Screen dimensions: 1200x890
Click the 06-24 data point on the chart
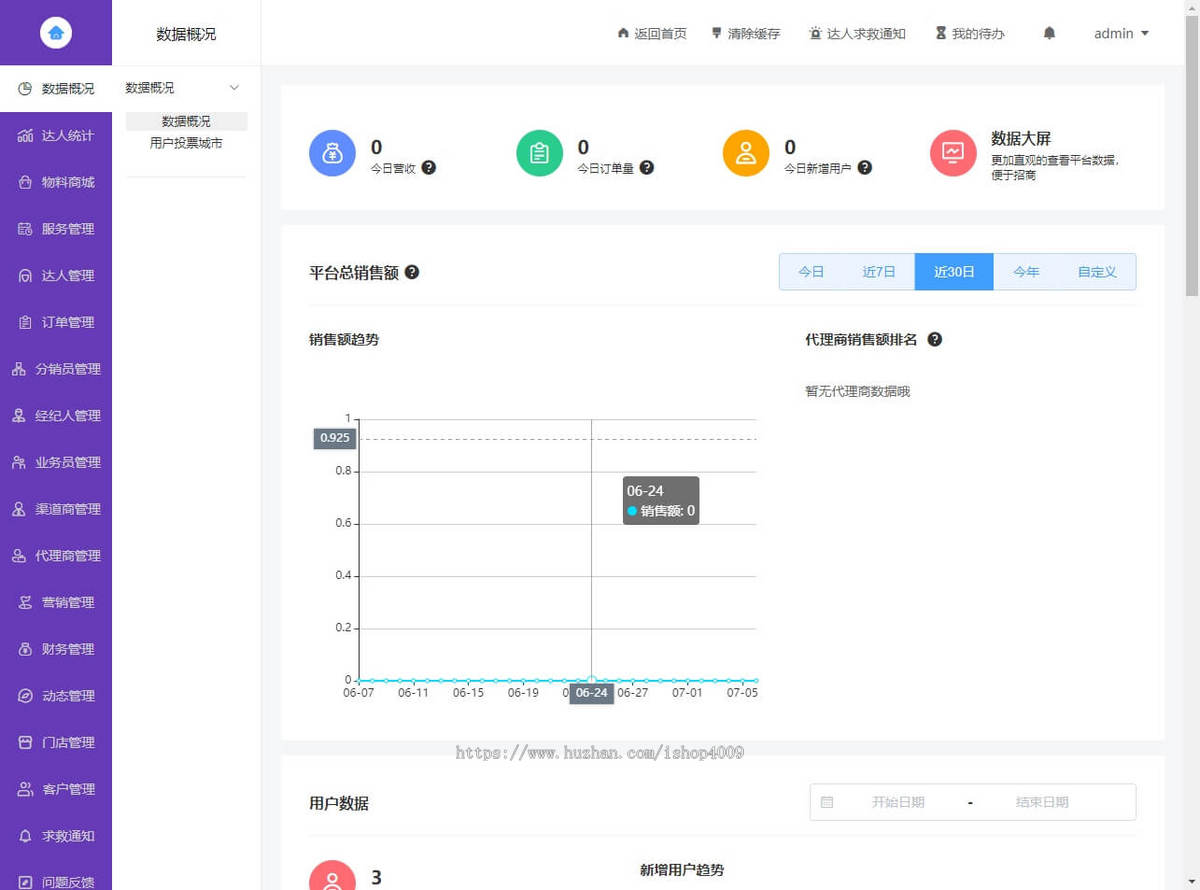[592, 680]
